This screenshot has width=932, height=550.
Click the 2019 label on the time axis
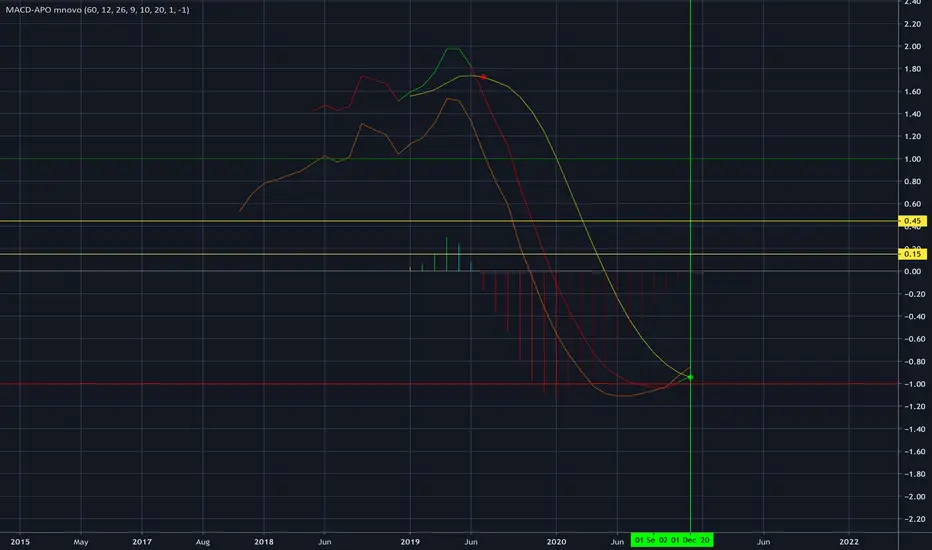pyautogui.click(x=410, y=542)
